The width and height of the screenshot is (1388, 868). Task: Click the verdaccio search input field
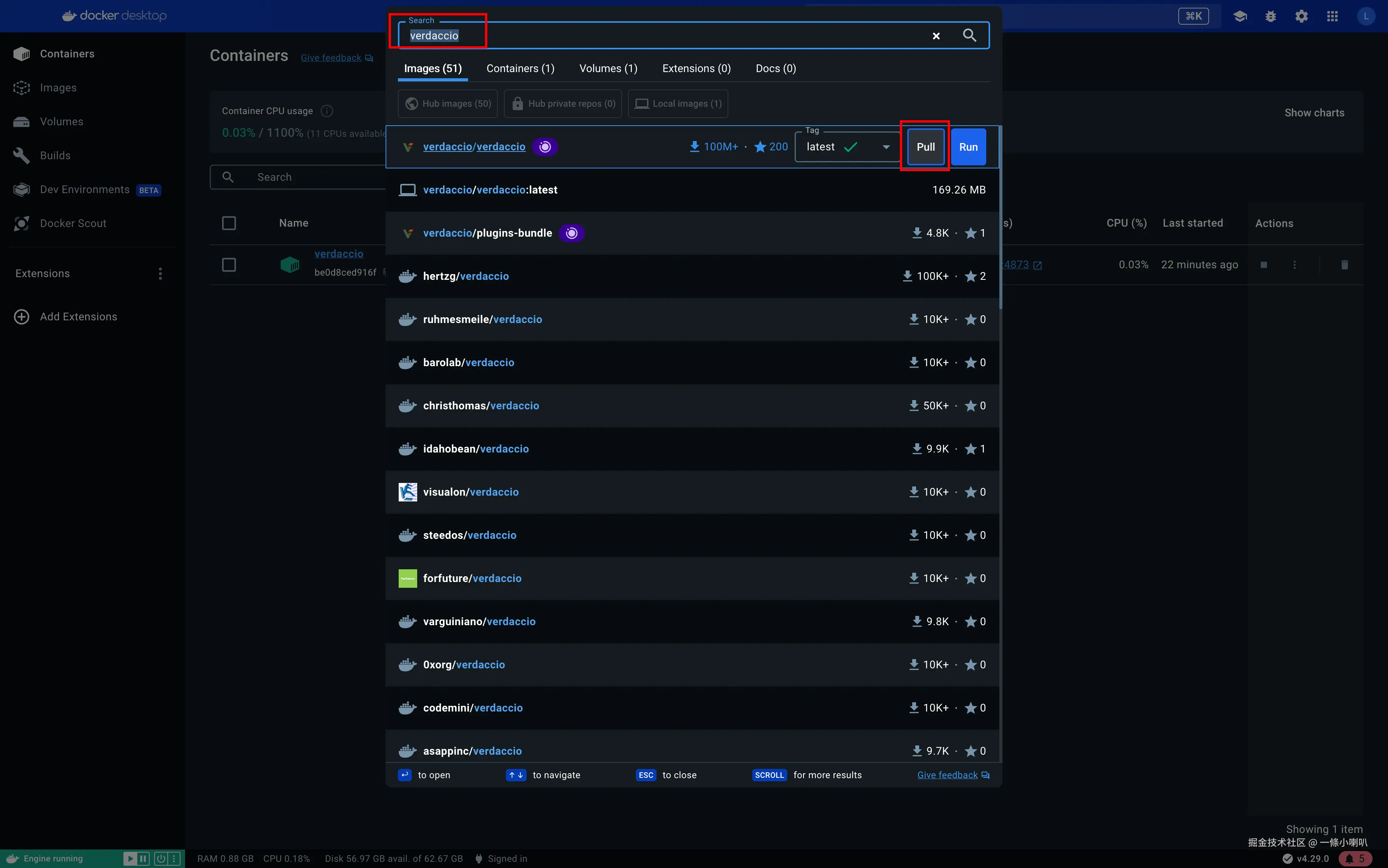coord(660,35)
